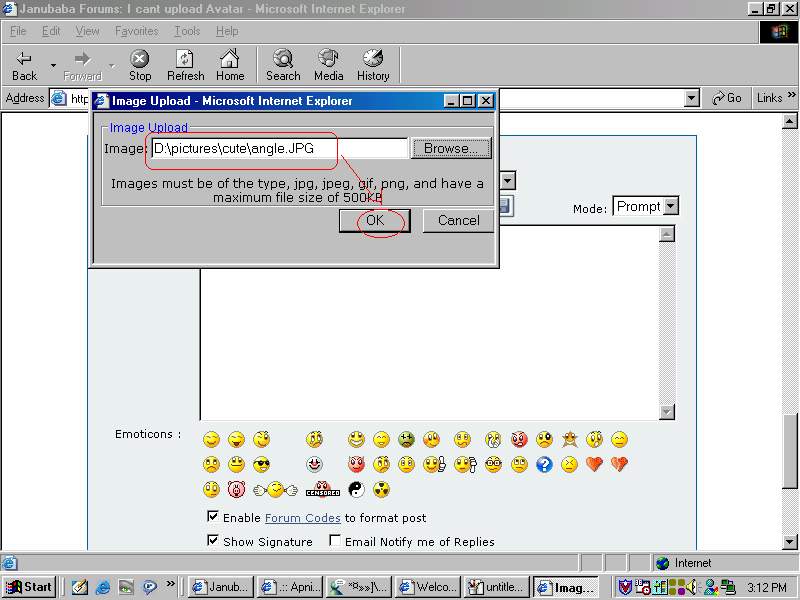Click the message text area
Viewport: 800px width, 600px height.
[x=429, y=322]
